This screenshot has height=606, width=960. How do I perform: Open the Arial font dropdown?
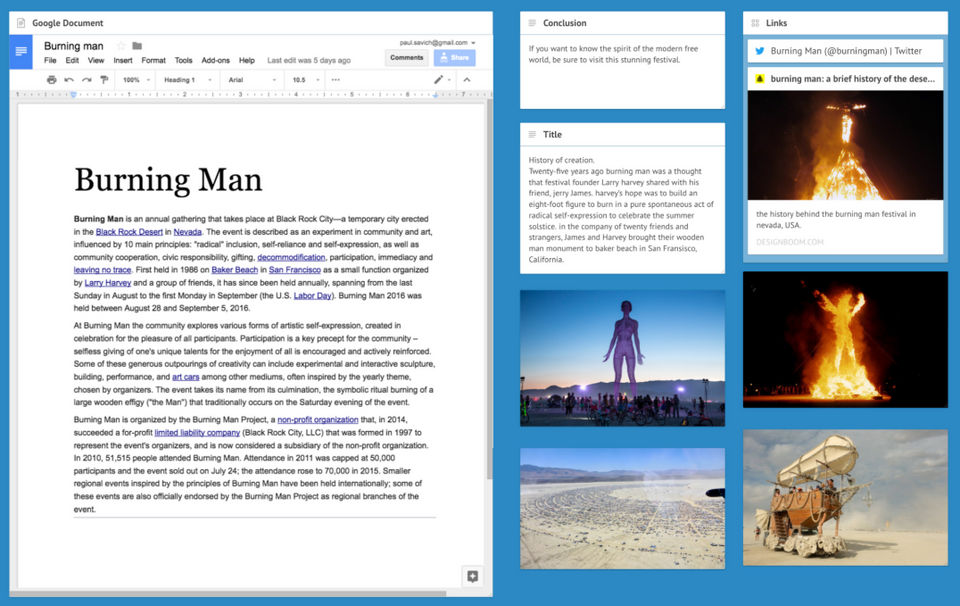tap(252, 80)
